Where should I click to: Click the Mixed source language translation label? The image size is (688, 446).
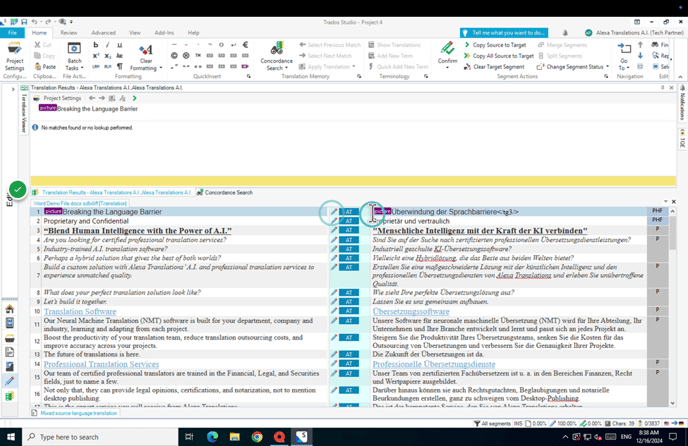point(79,413)
